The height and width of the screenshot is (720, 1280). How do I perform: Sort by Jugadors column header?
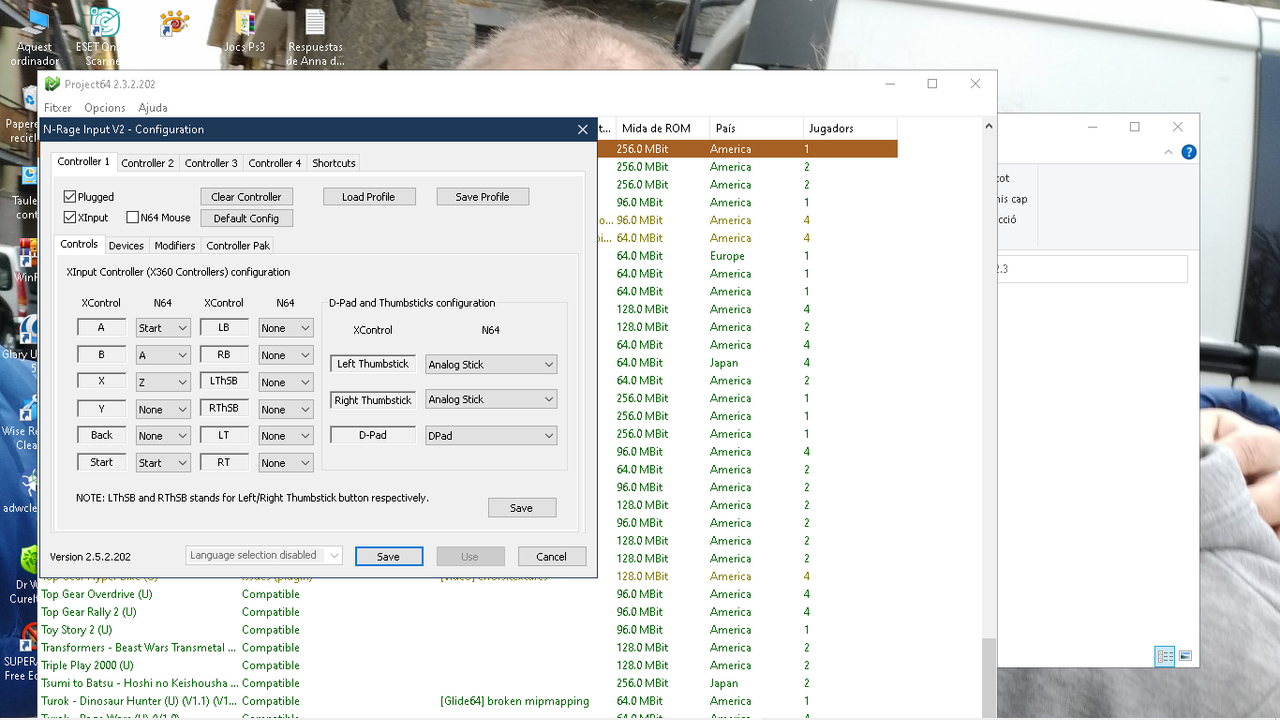pos(850,128)
